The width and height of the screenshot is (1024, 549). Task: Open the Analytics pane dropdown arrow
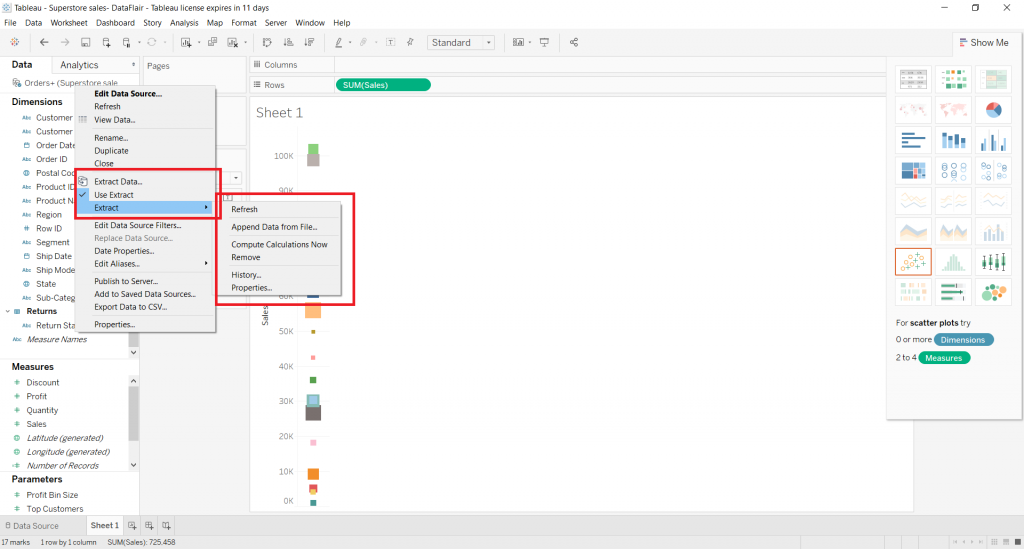point(133,65)
